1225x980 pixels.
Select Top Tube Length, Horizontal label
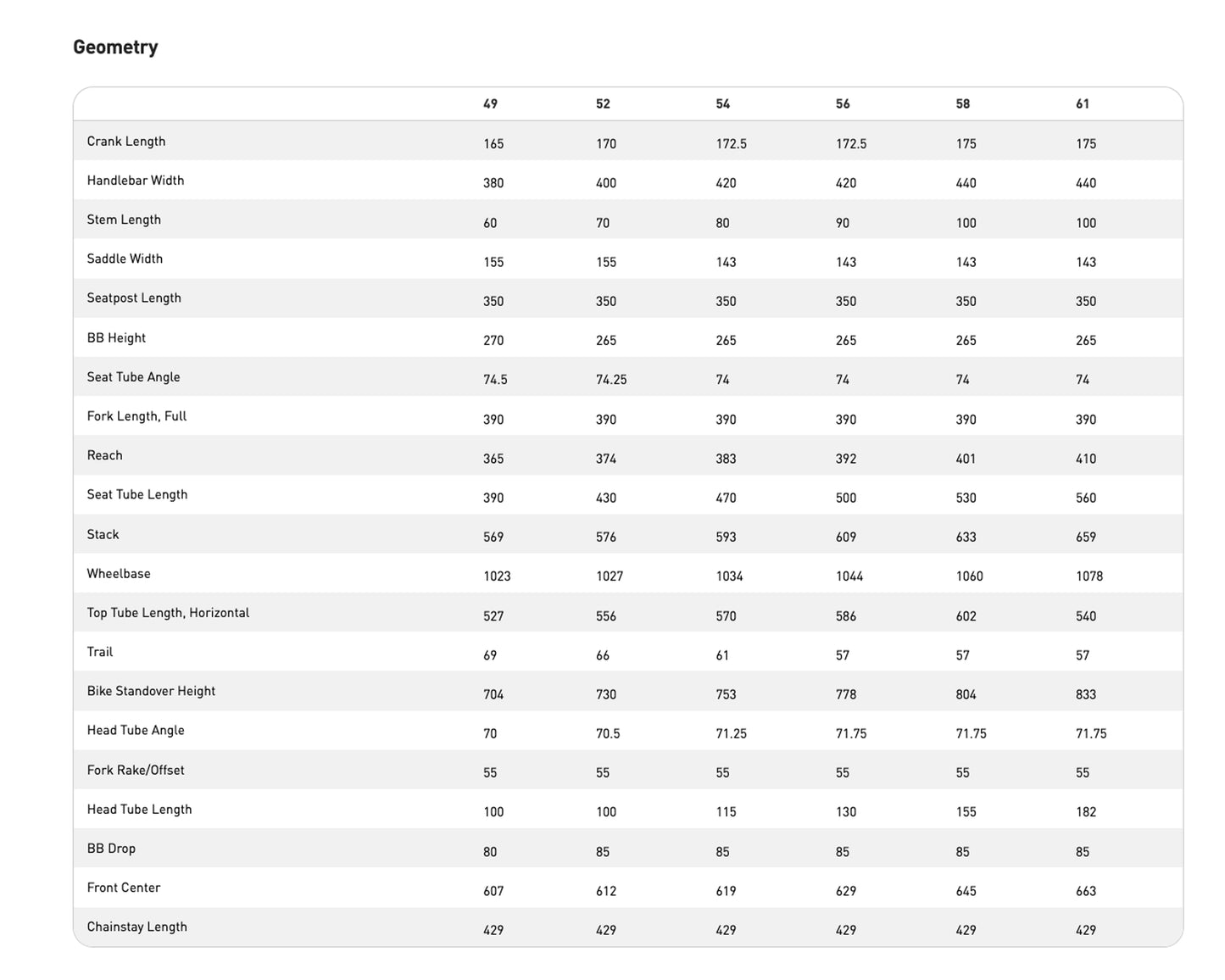pyautogui.click(x=168, y=613)
